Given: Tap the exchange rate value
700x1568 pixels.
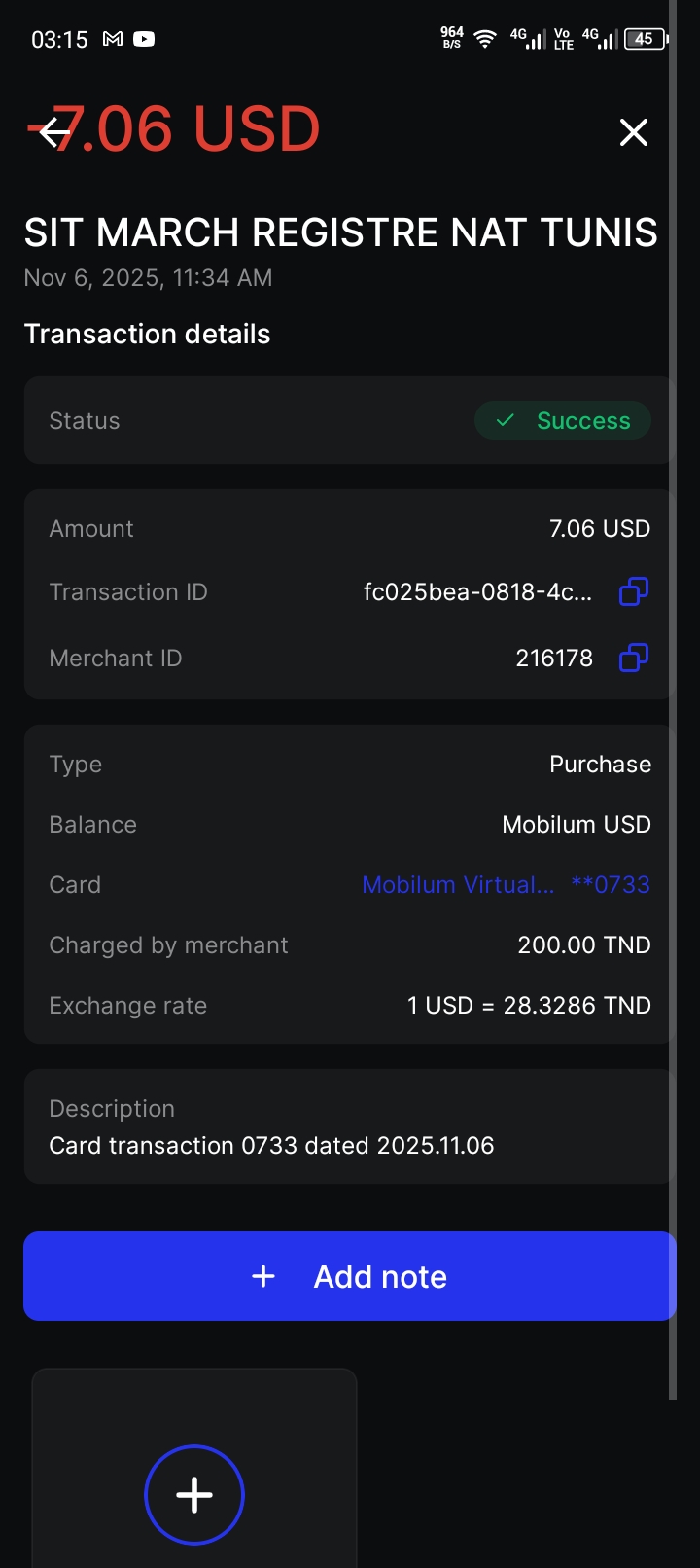Looking at the screenshot, I should (529, 1005).
